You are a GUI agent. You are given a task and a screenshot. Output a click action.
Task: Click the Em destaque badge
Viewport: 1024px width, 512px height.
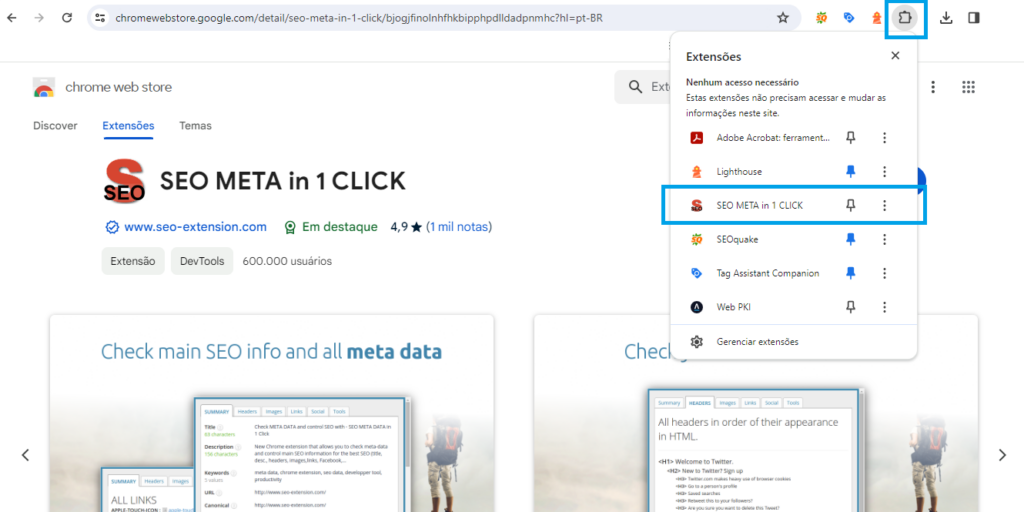coord(331,227)
